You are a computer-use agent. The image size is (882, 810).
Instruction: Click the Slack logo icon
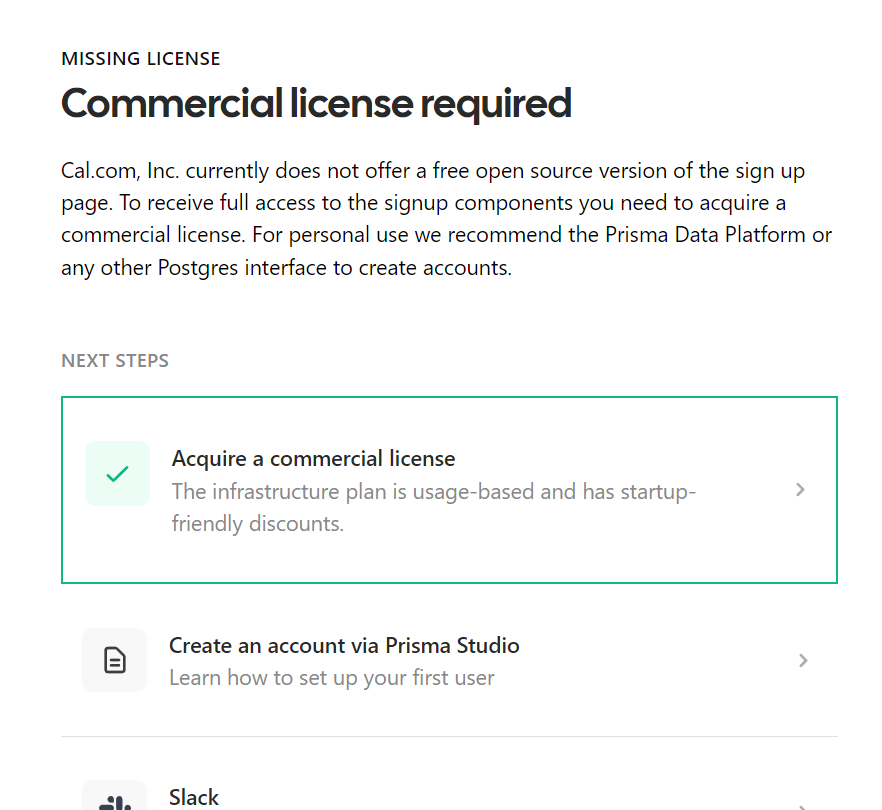click(x=115, y=802)
